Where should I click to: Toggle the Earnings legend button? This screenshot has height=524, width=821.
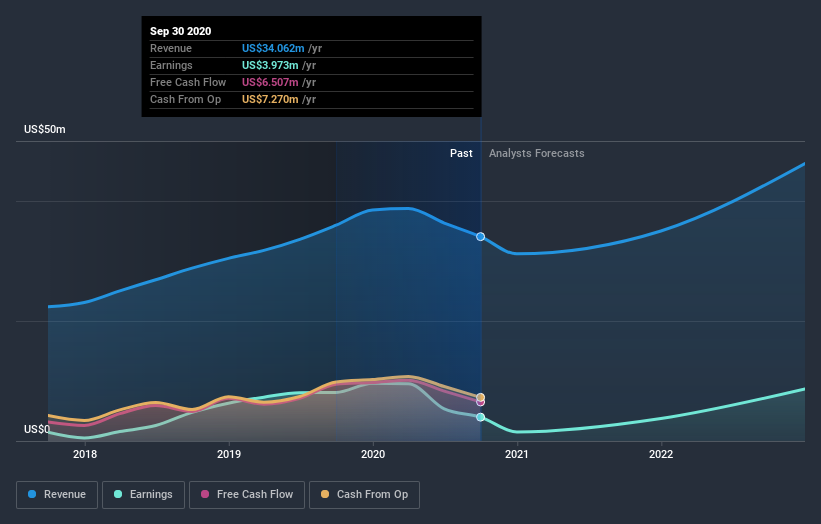143,495
